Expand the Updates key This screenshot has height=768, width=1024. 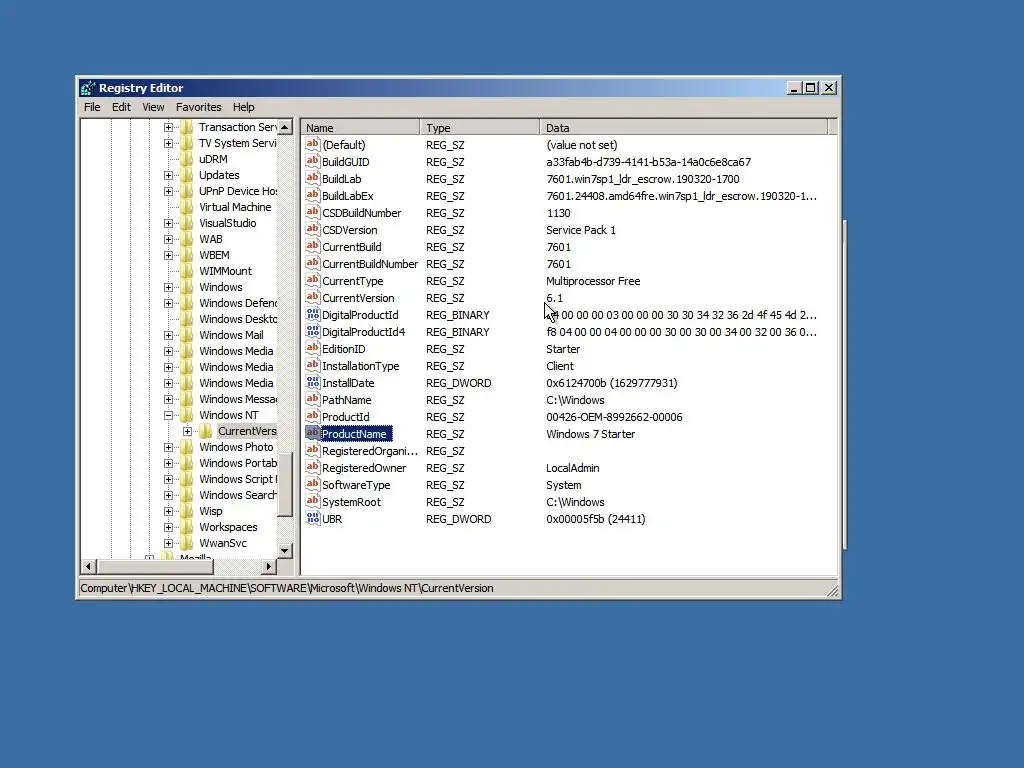[168, 175]
